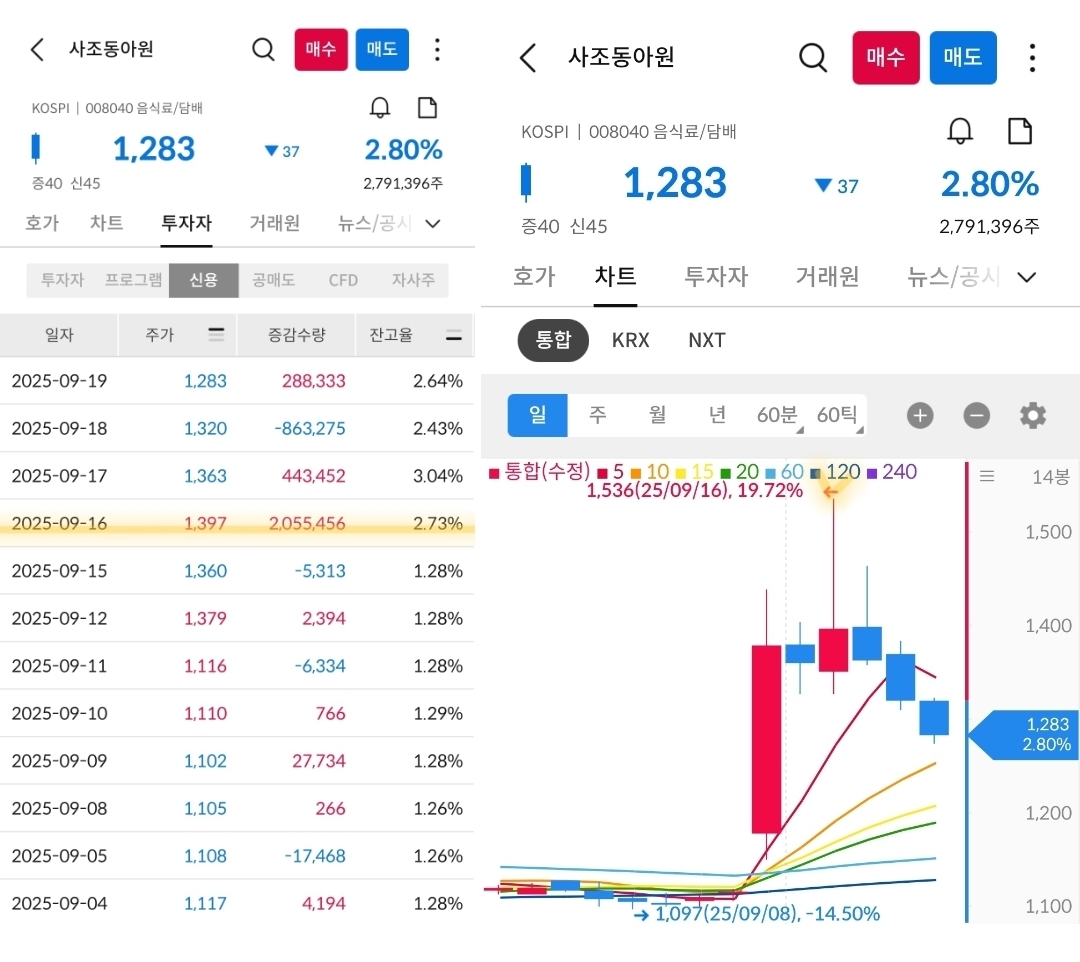
Task: Open the 거래원 tab
Action: (826, 277)
